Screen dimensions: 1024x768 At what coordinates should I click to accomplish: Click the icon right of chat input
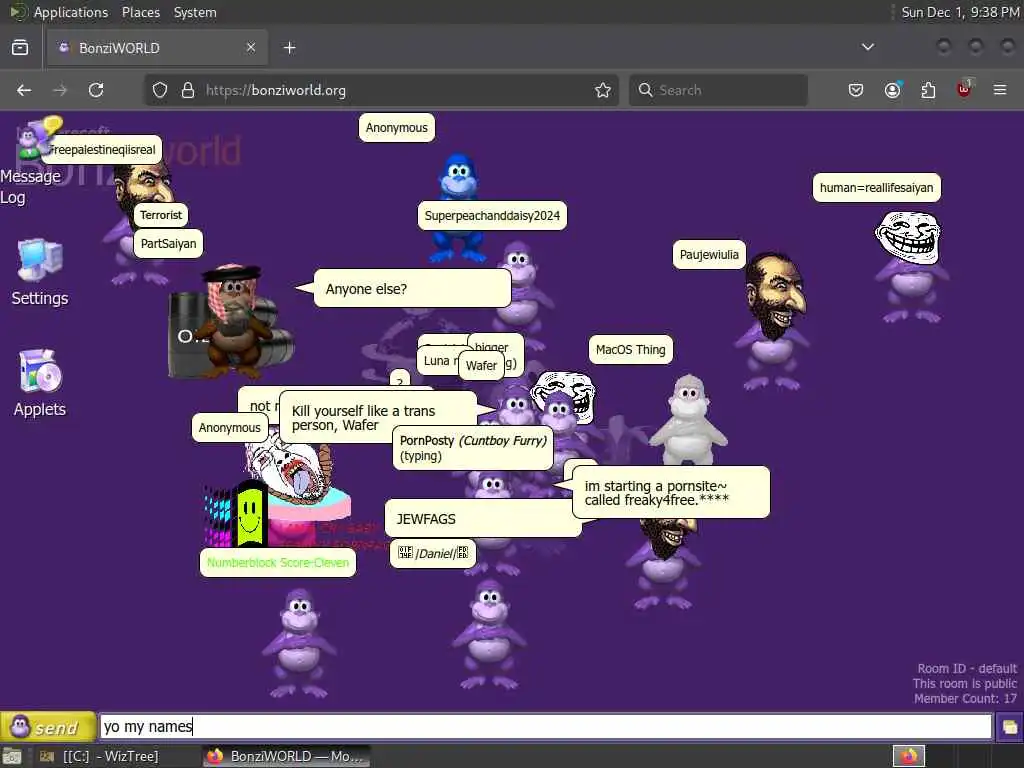tap(1009, 727)
